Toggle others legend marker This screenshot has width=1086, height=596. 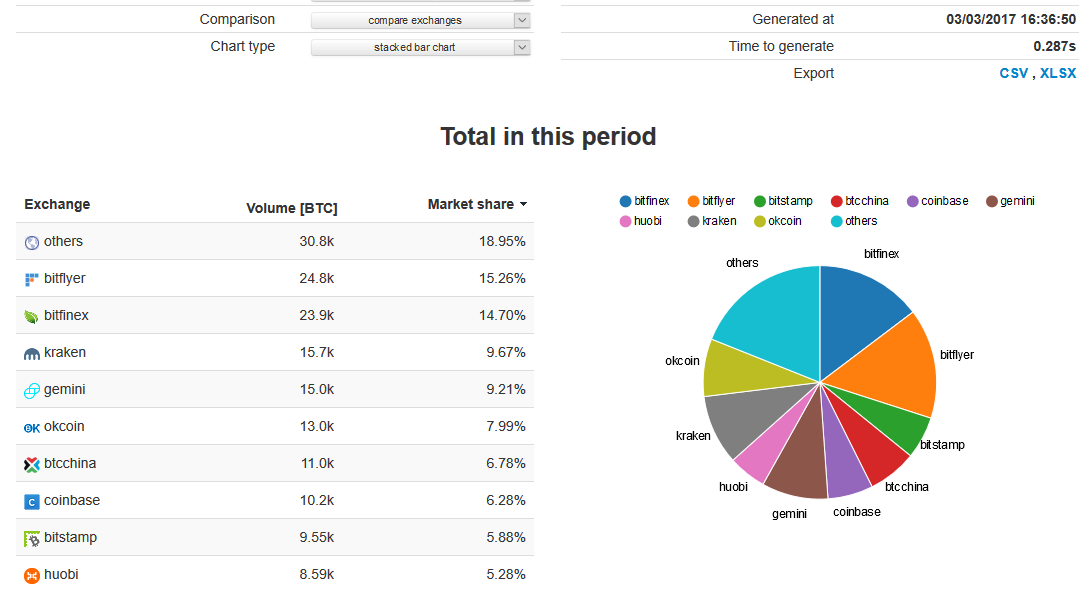coord(837,222)
